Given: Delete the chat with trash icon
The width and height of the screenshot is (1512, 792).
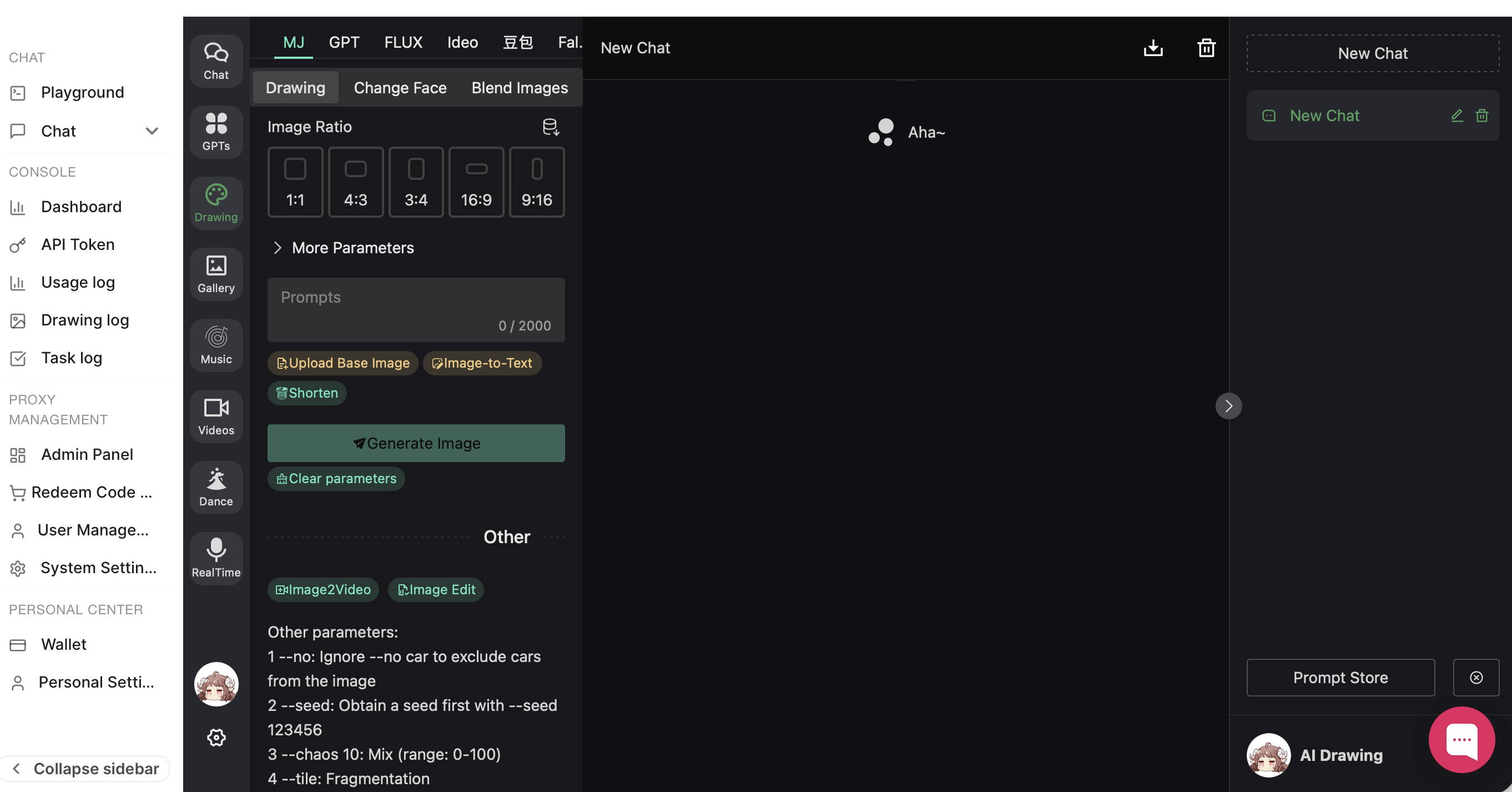Looking at the screenshot, I should coord(1206,48).
